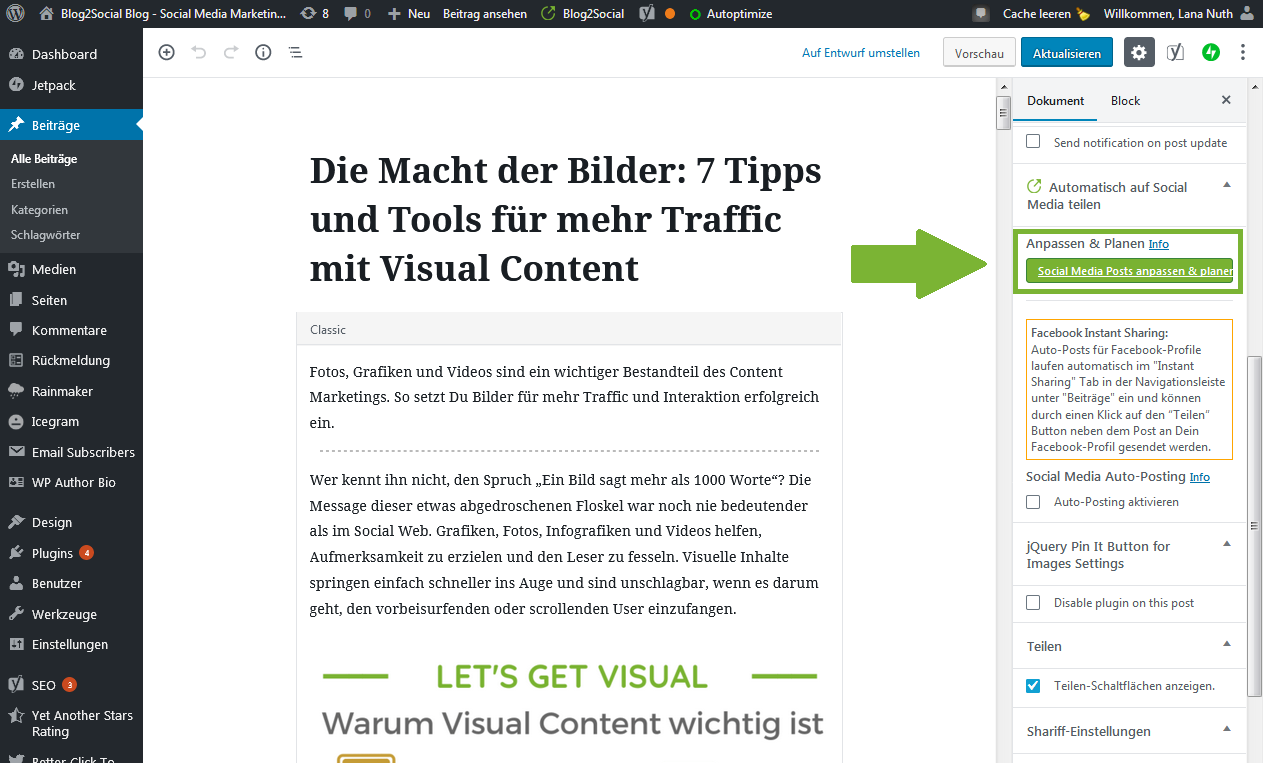Screen dimensions: 1263x763
Task: Enable Auto-Posting aktivieren checkbox
Action: point(1034,502)
